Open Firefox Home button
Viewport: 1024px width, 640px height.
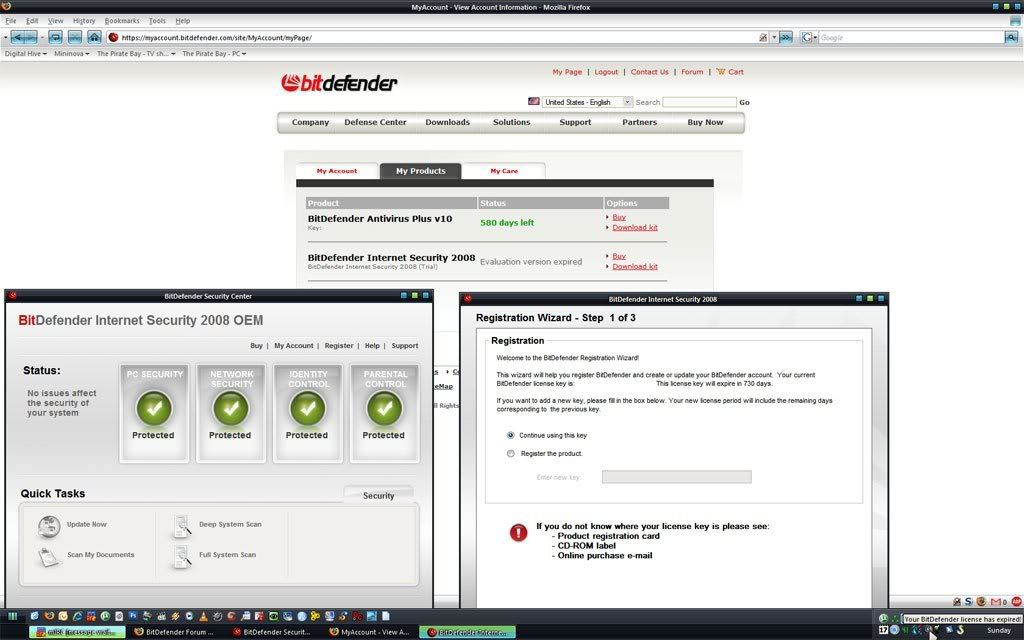tap(94, 37)
